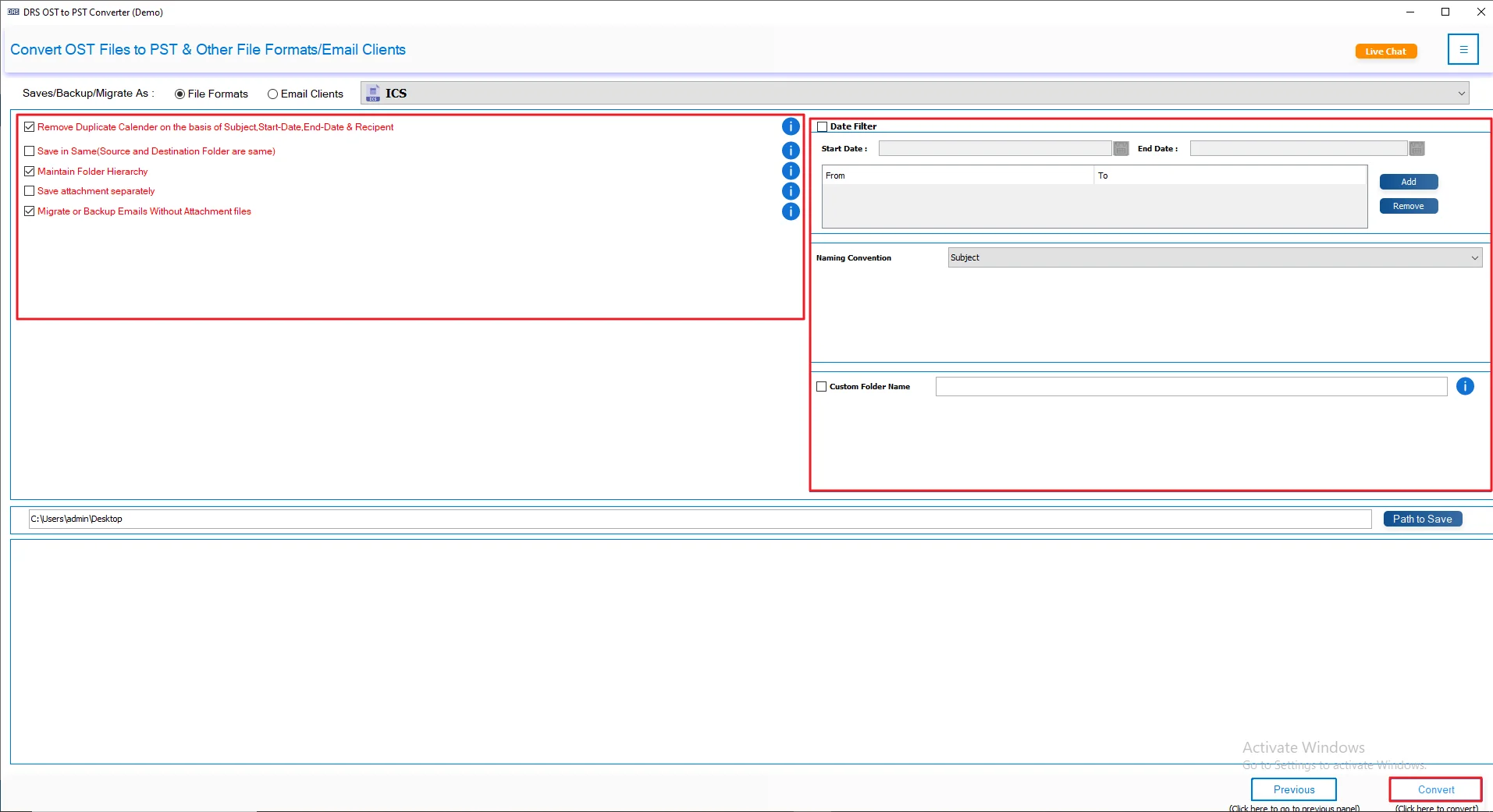
Task: Click the save path field C:\Users\admin\Desktop
Action: [x=700, y=519]
